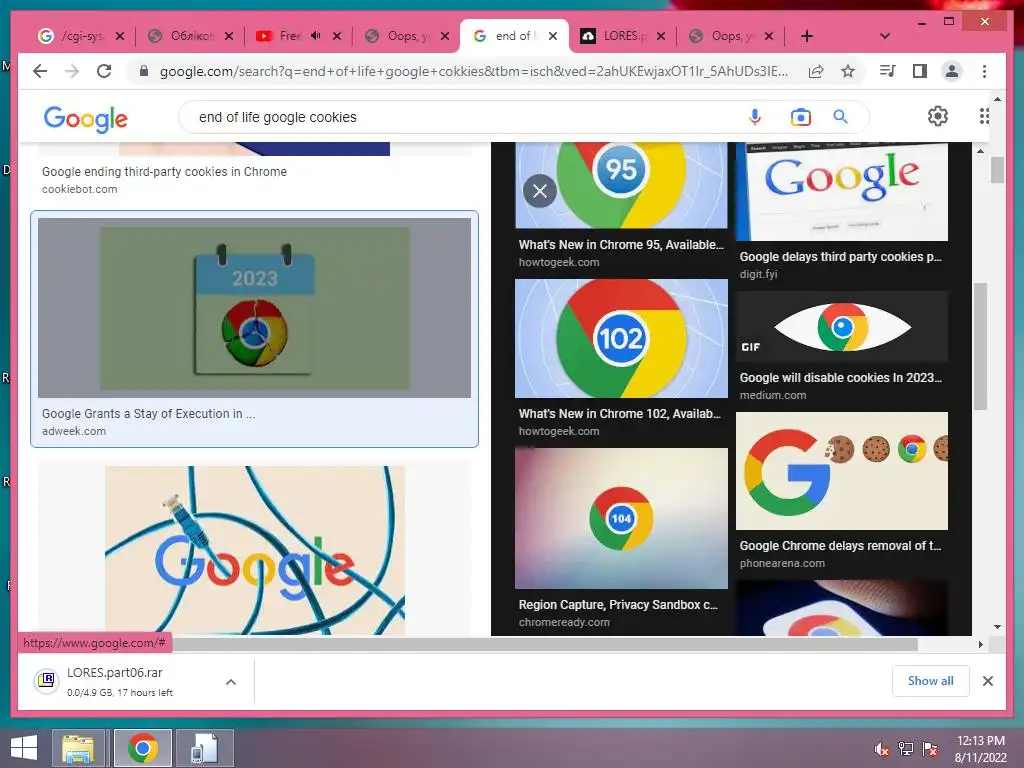Click the preview panel scroll down arrow
Viewport: 1024px width, 768px height.
pos(997,627)
